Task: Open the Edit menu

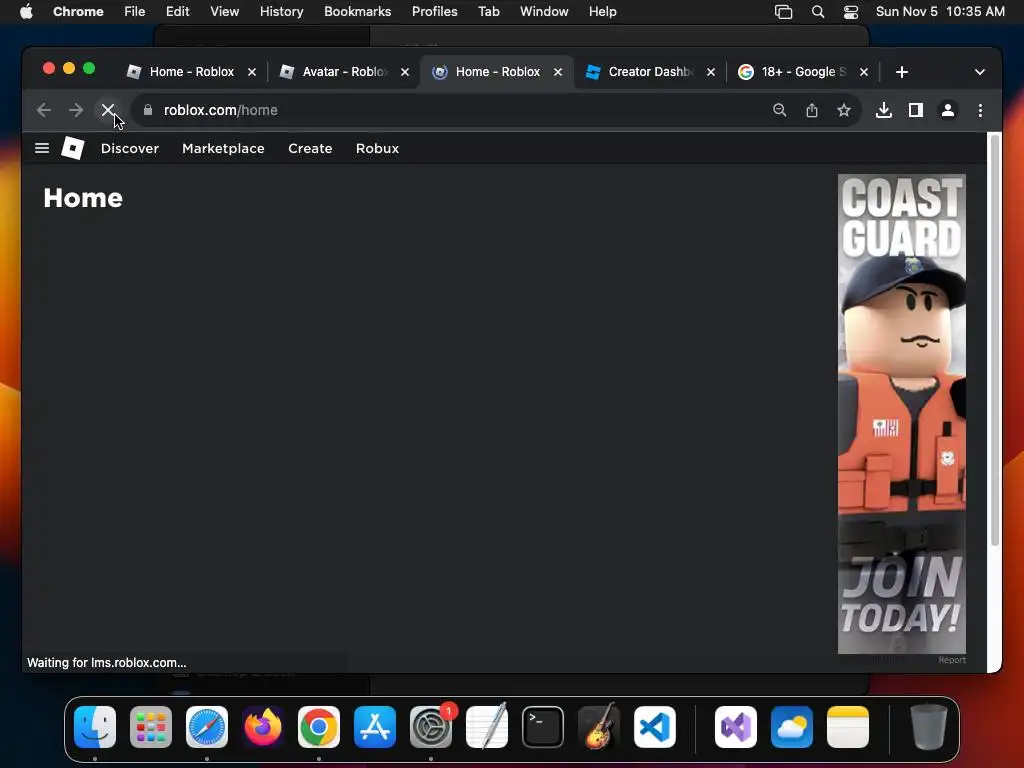Action: pos(178,12)
